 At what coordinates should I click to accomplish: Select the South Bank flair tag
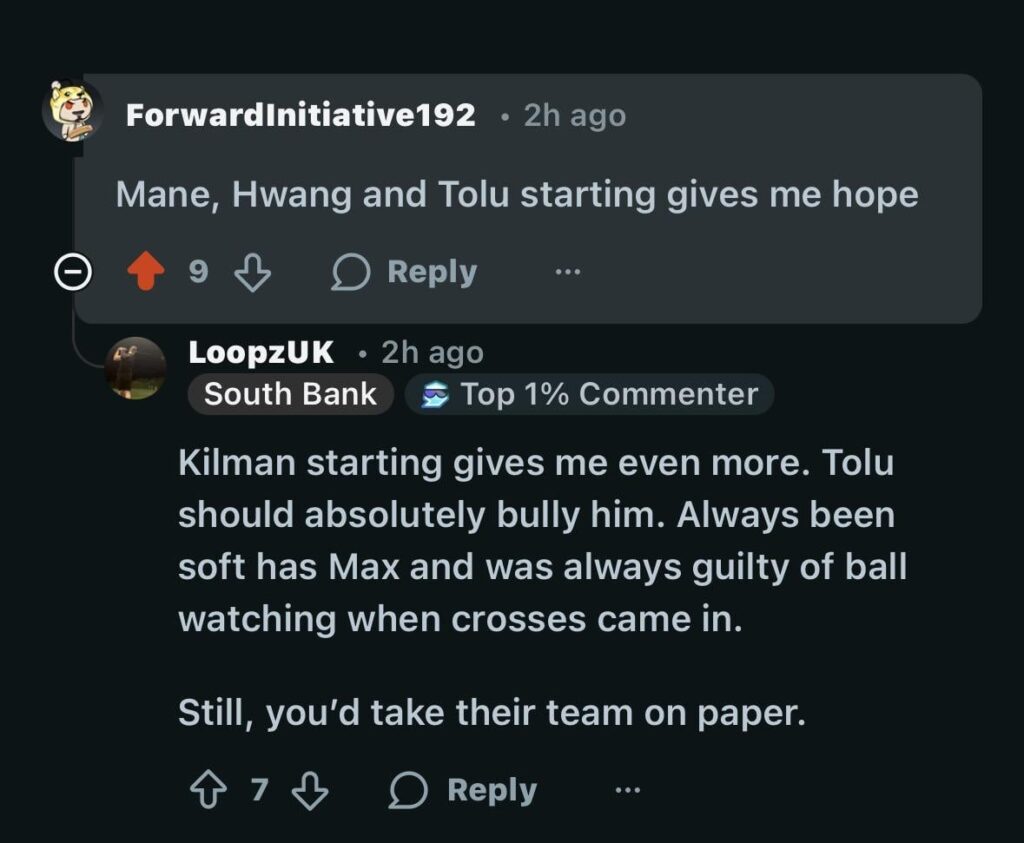(x=290, y=394)
